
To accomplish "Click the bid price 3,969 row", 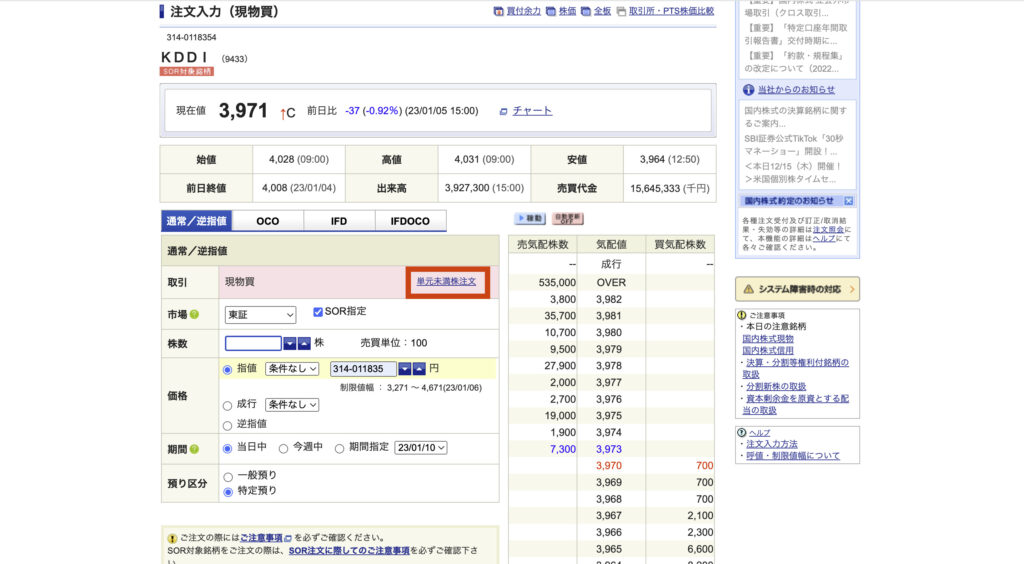I will tap(611, 482).
